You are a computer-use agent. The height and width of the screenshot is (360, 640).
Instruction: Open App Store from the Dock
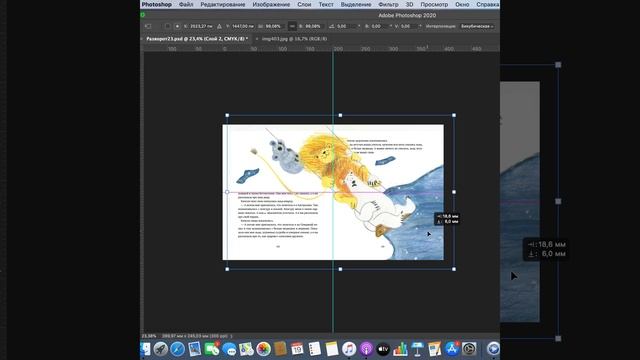[452, 349]
